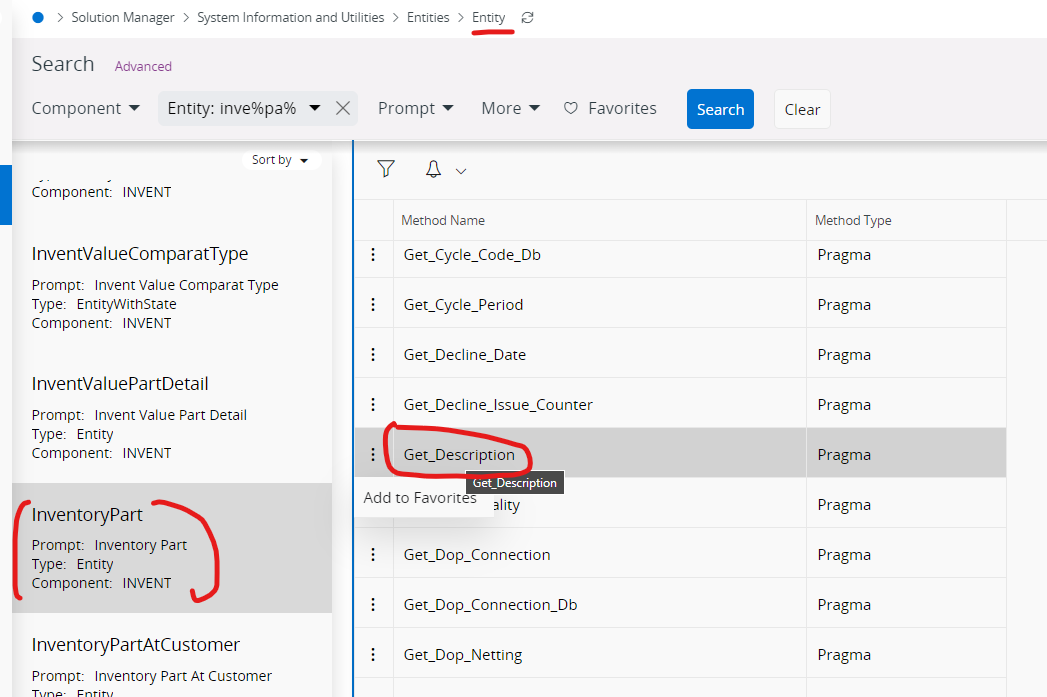The width and height of the screenshot is (1047, 697).
Task: Expand the Prompt filter dropdown
Action: (x=415, y=108)
